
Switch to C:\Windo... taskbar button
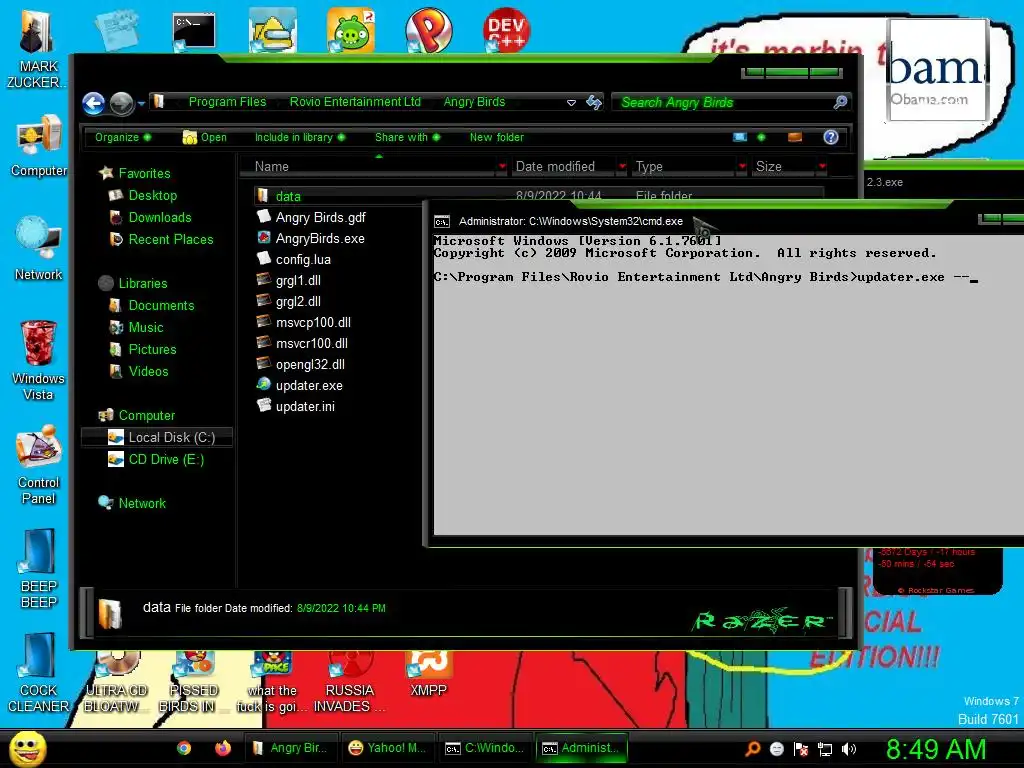(484, 748)
